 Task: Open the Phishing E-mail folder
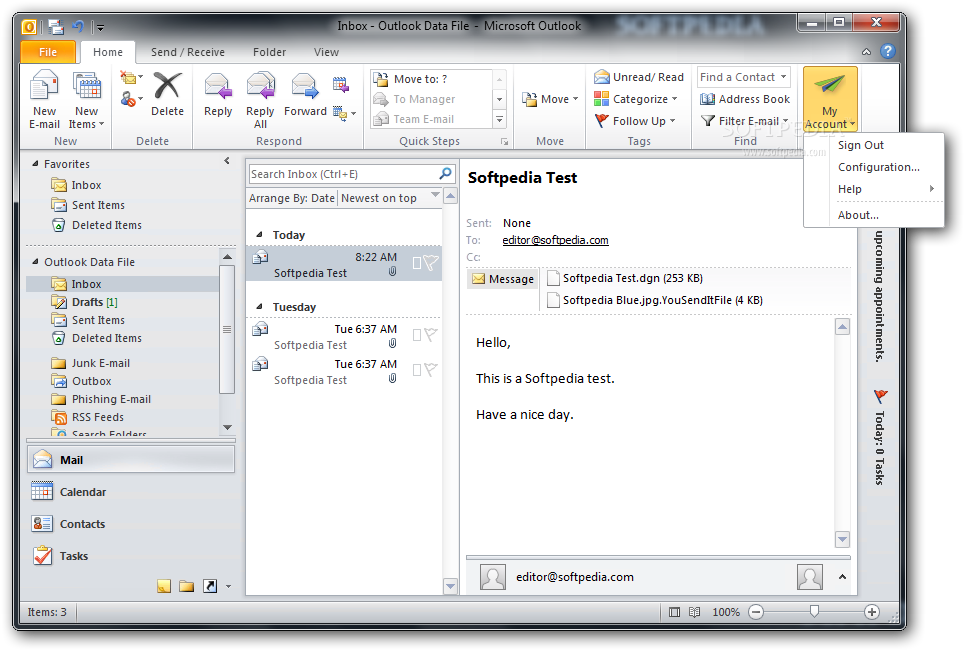[x=111, y=399]
